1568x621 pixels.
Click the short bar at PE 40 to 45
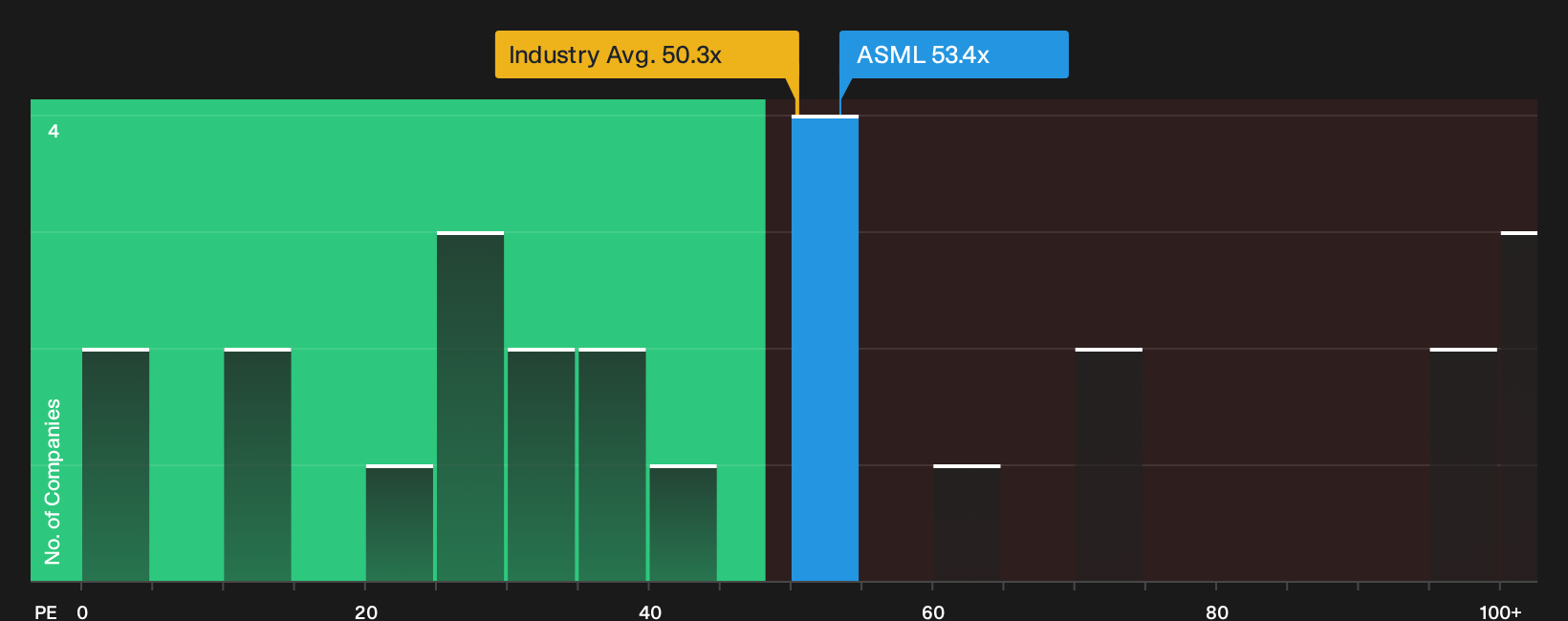tap(683, 524)
